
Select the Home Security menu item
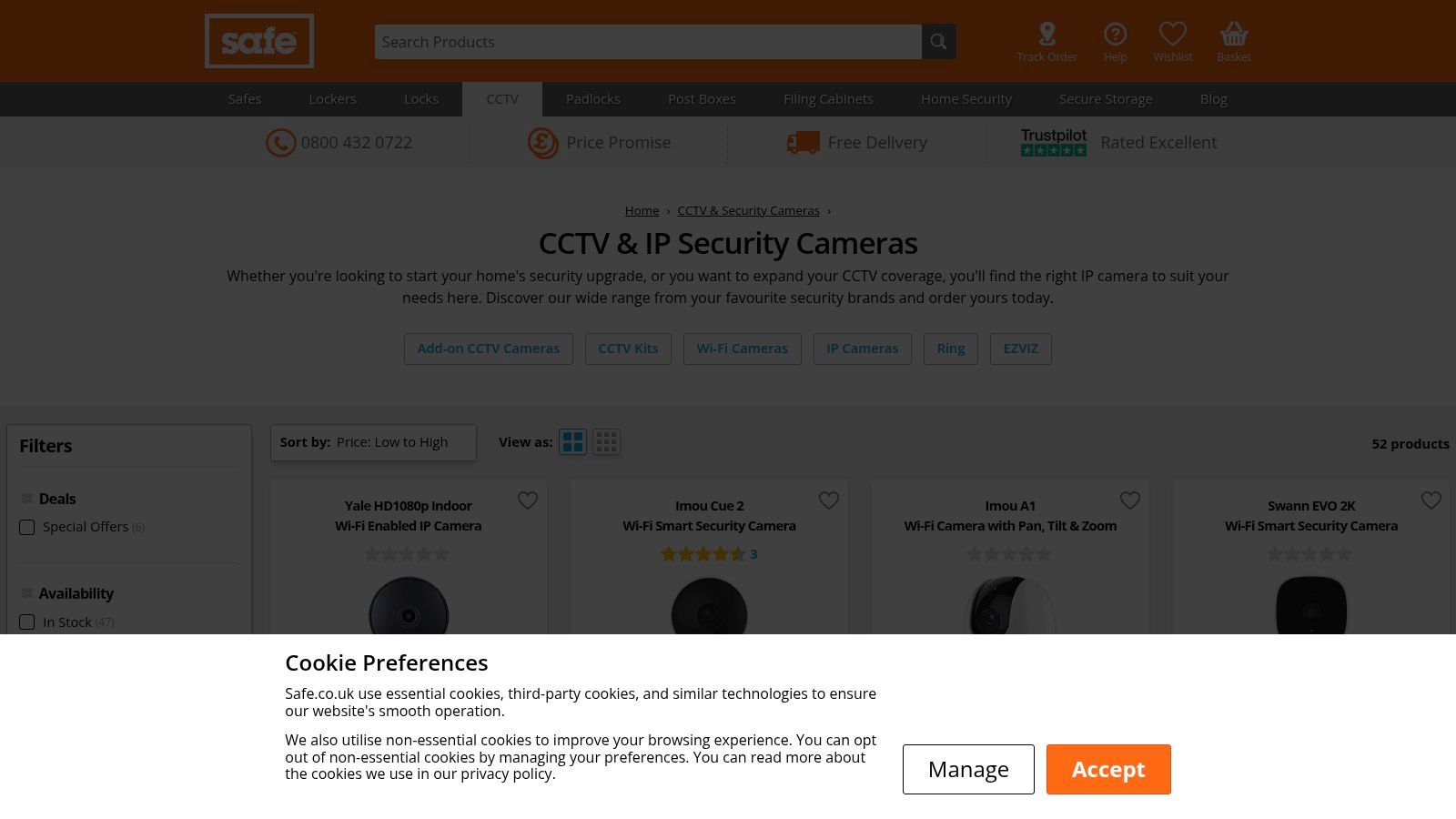[x=966, y=99]
